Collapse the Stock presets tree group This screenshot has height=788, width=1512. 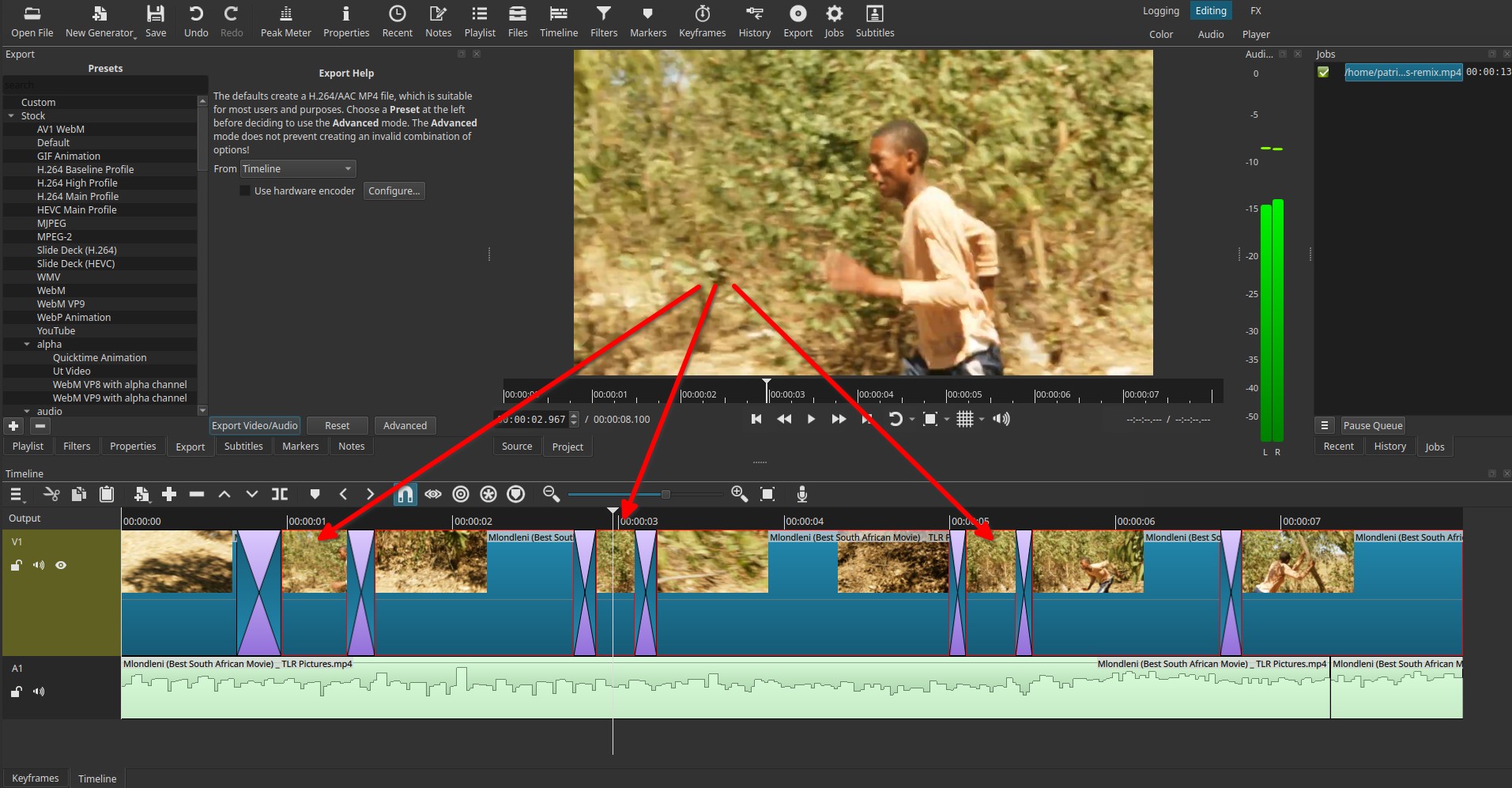coord(11,115)
